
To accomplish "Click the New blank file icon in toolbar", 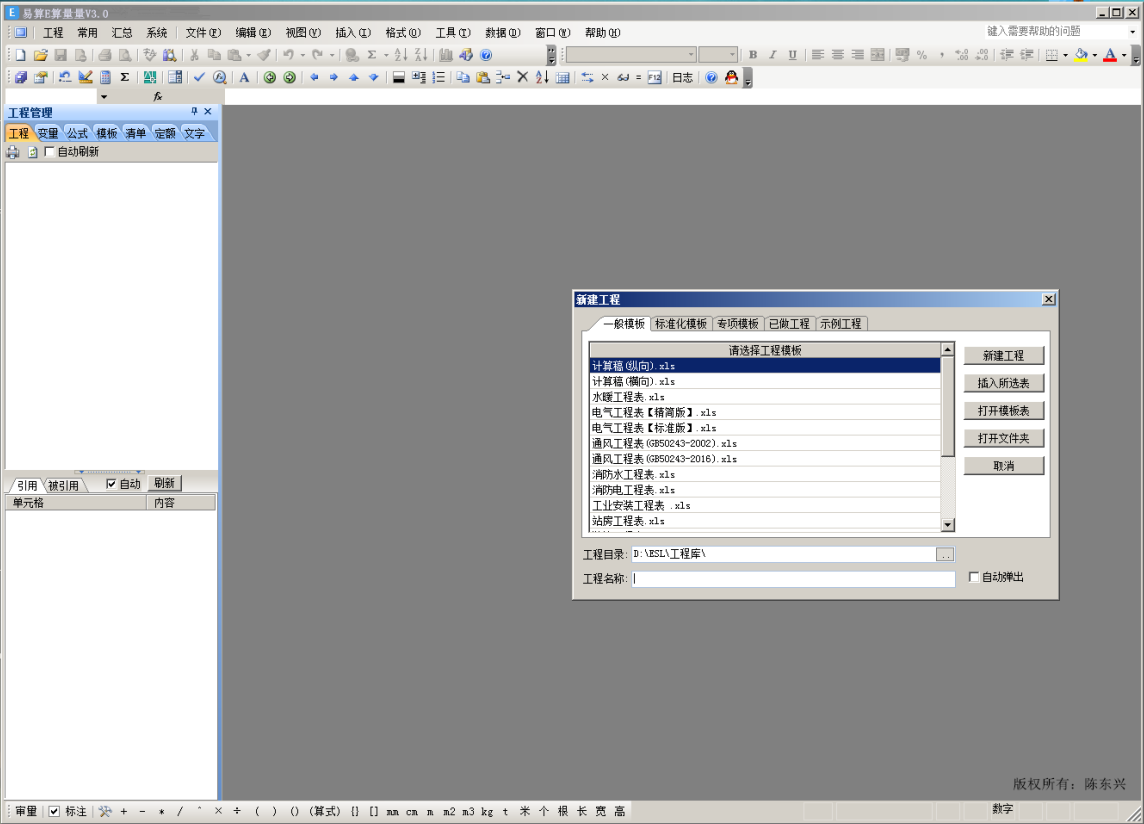I will [20, 55].
